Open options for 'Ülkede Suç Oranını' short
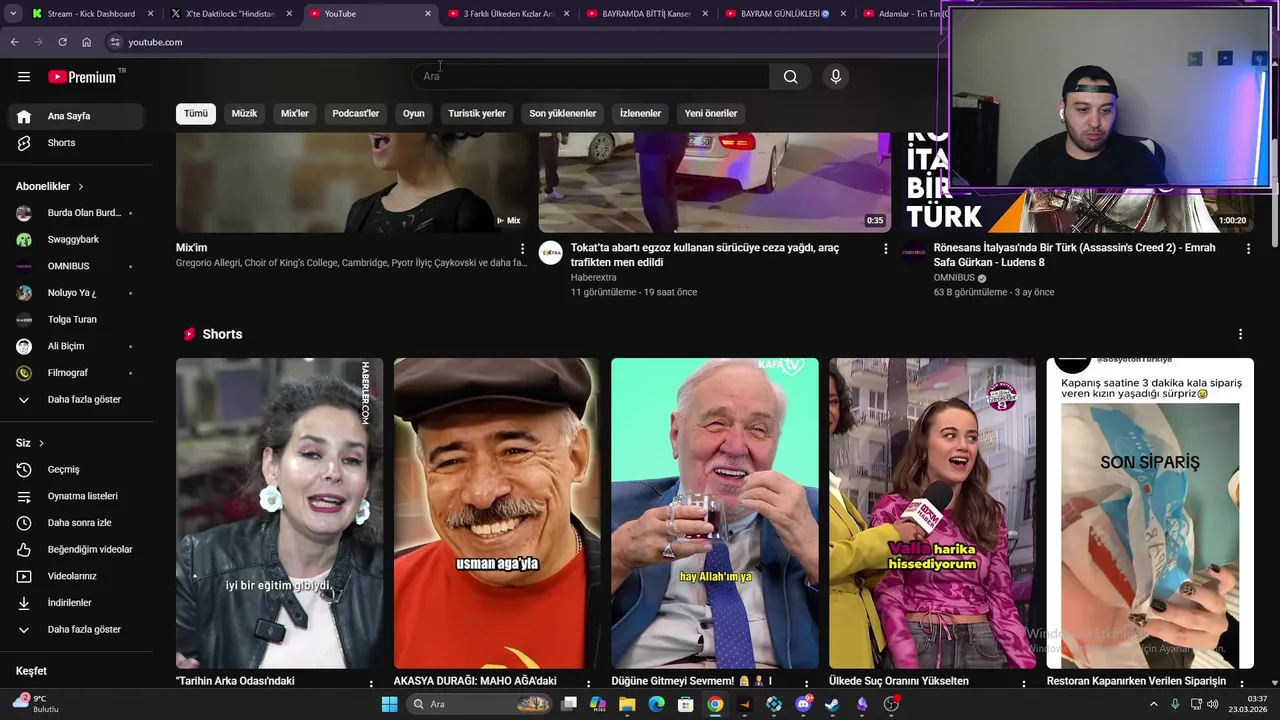Screen dimensions: 1280x720 (1023, 684)
